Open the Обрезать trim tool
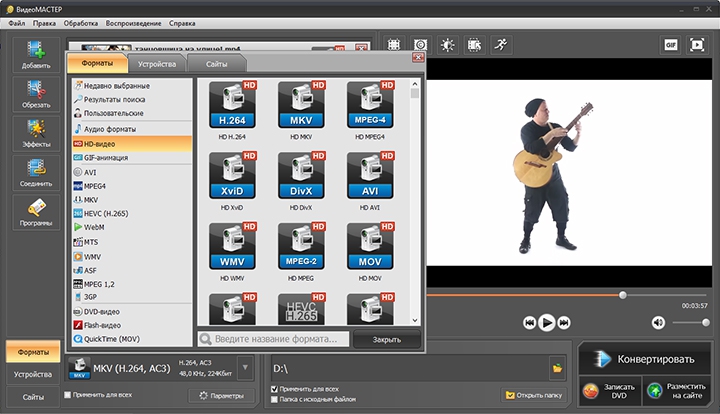Screen dimensions: 720x414 pyautogui.click(x=36, y=94)
